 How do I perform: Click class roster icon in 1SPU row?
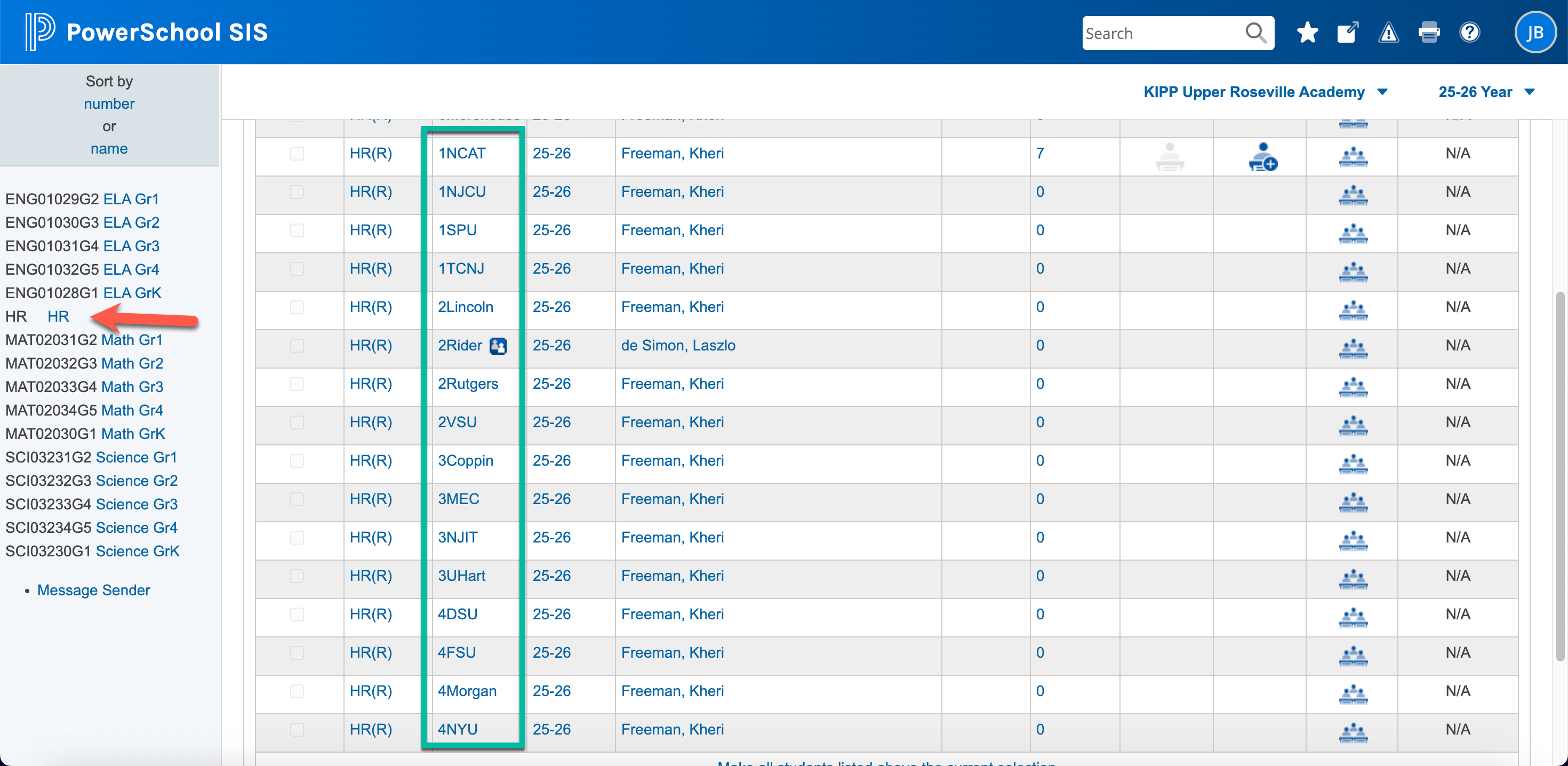tap(1353, 234)
